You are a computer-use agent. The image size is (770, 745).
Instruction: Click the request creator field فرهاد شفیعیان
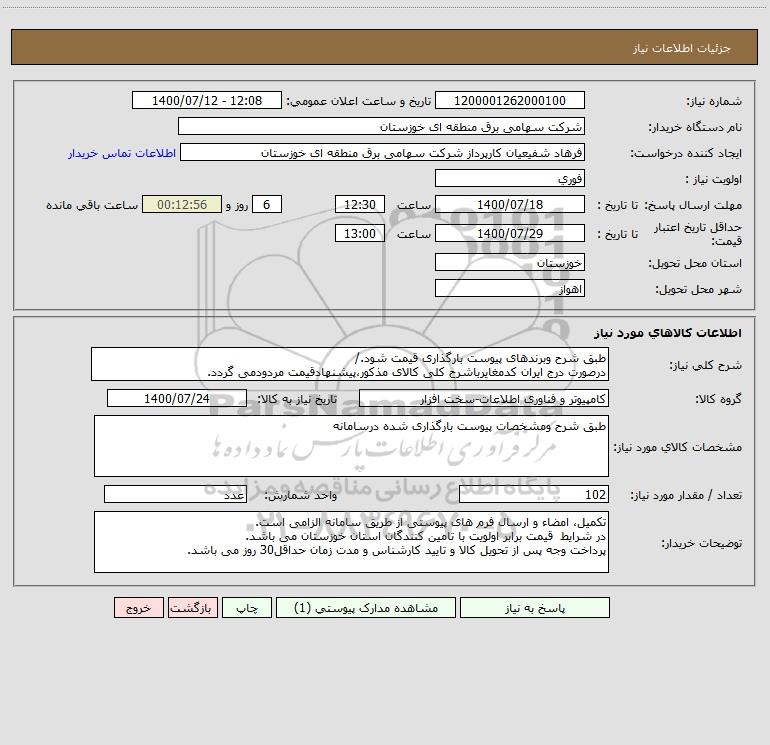(383, 152)
